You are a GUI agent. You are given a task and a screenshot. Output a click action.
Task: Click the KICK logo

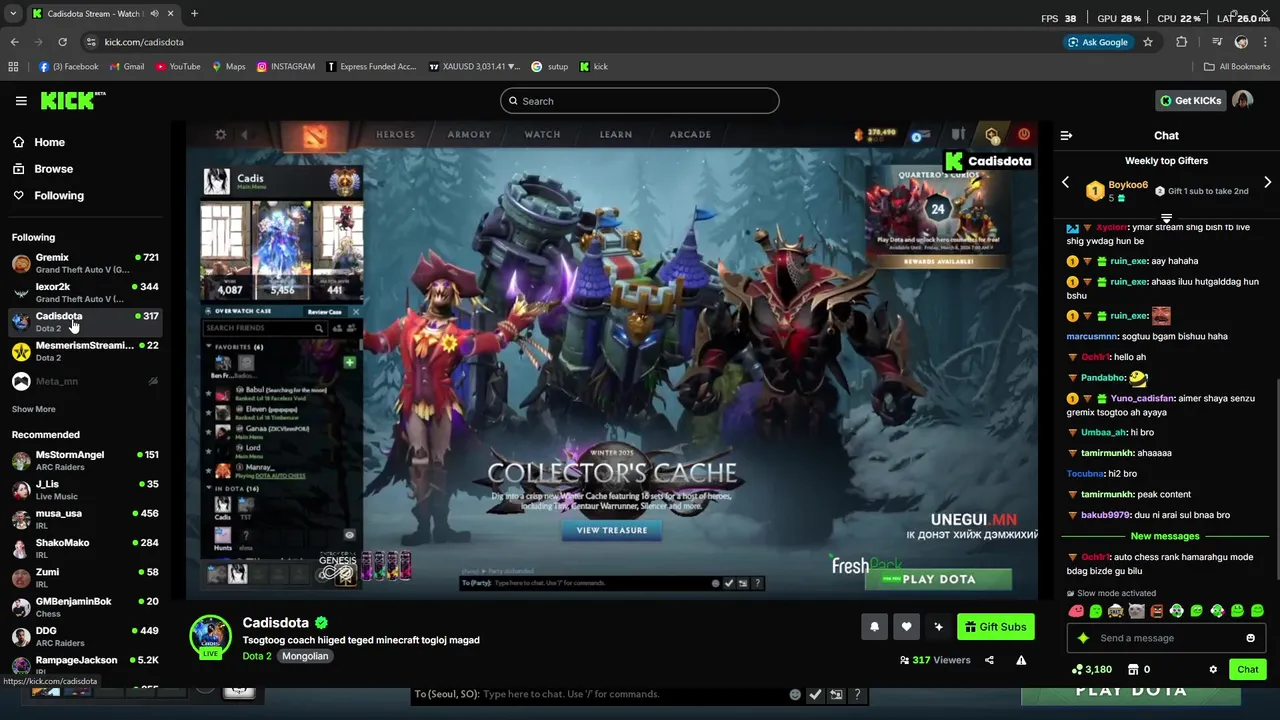tap(72, 100)
